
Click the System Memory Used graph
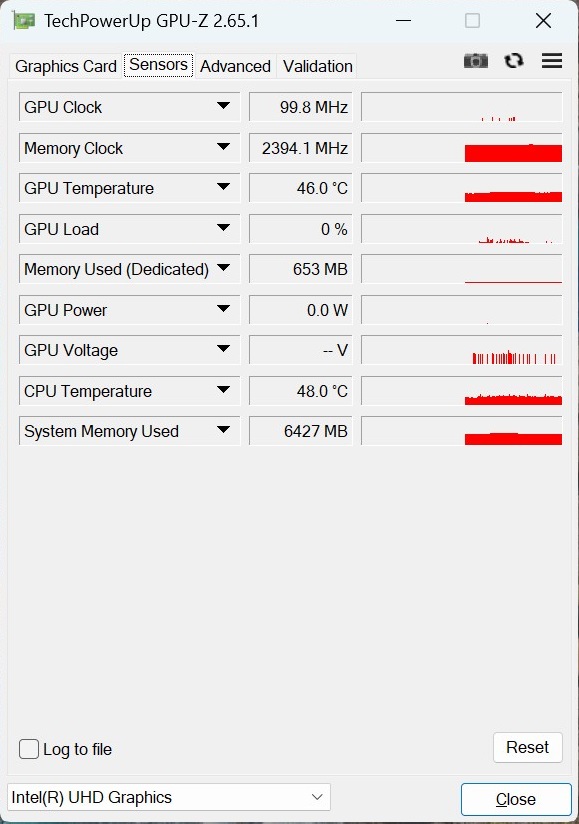coord(462,431)
